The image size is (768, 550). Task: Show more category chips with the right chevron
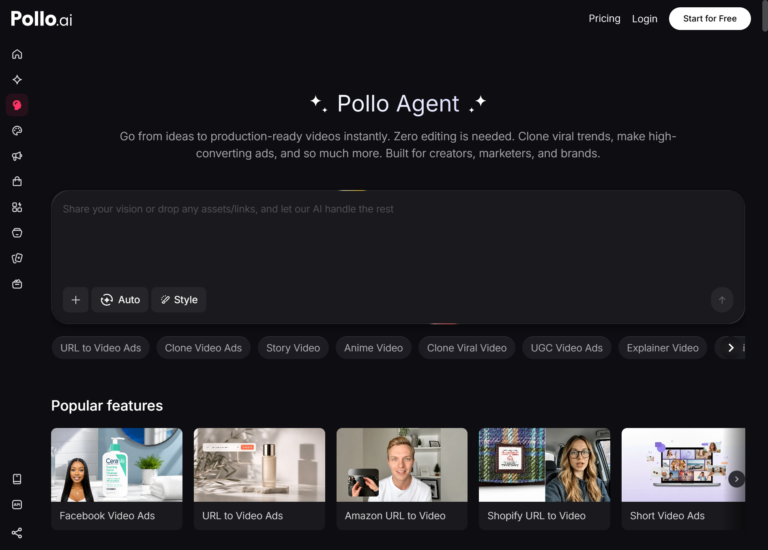731,348
